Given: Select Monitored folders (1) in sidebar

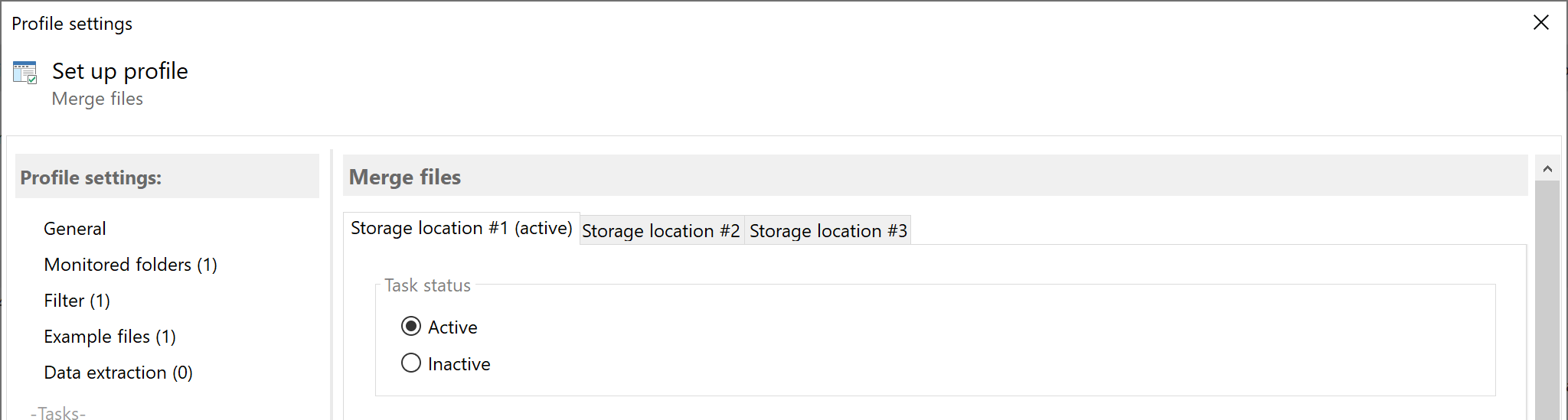Looking at the screenshot, I should [130, 265].
